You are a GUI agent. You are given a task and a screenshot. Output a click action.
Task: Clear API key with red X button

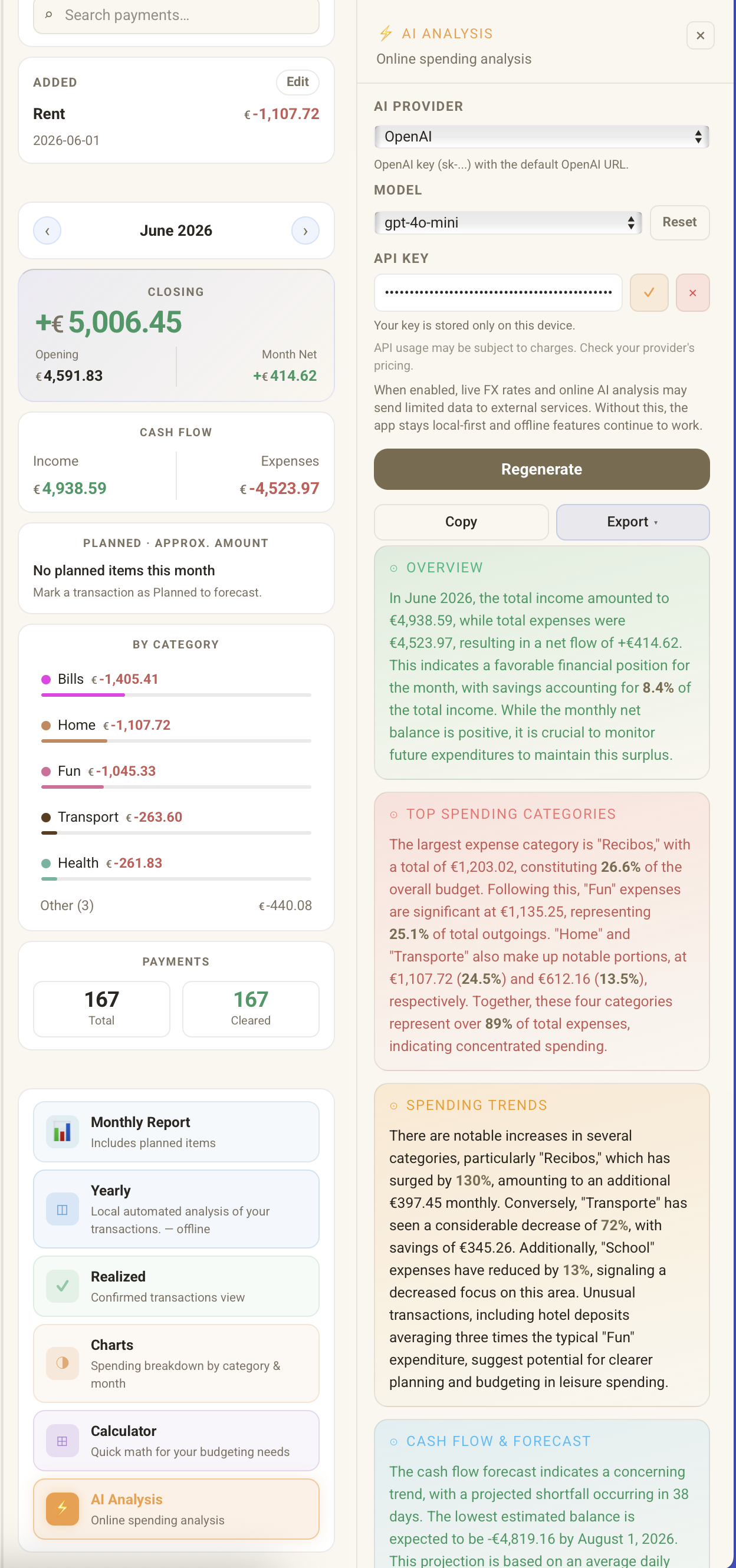692,293
